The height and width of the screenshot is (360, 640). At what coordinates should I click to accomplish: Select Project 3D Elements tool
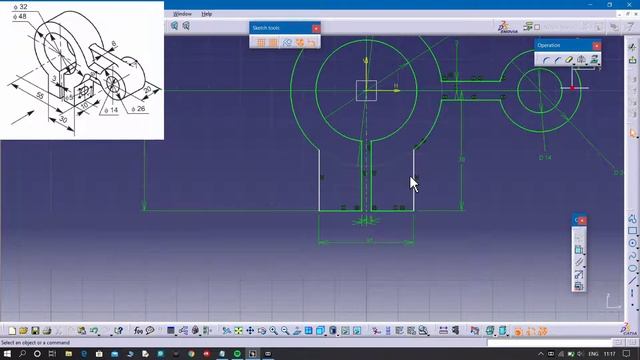594,60
